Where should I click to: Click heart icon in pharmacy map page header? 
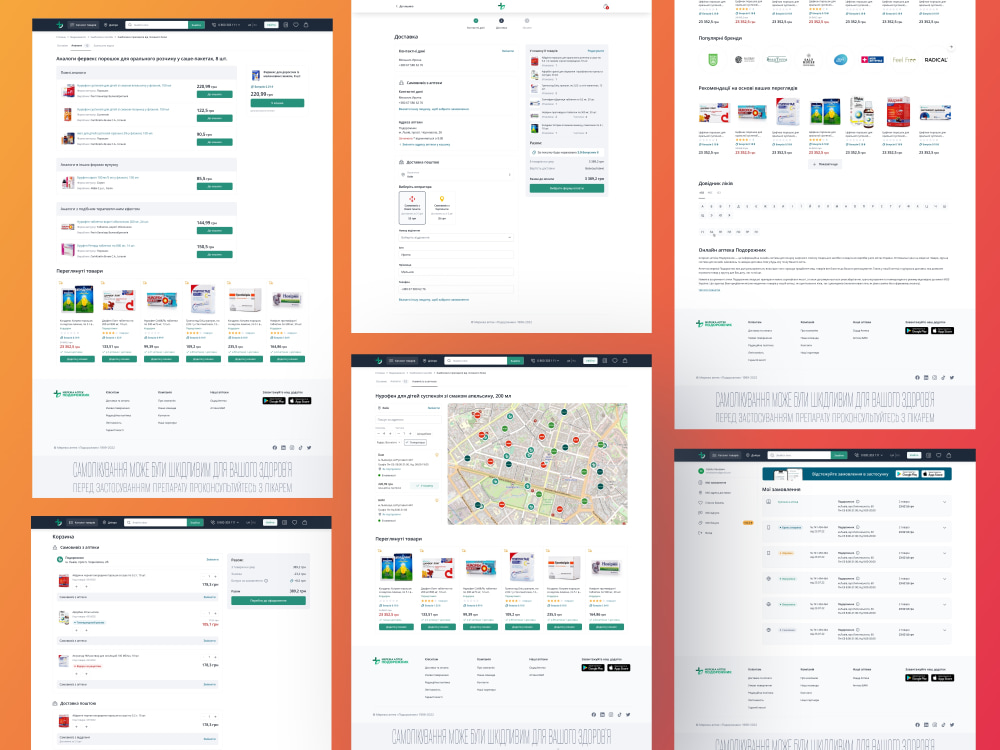(615, 360)
